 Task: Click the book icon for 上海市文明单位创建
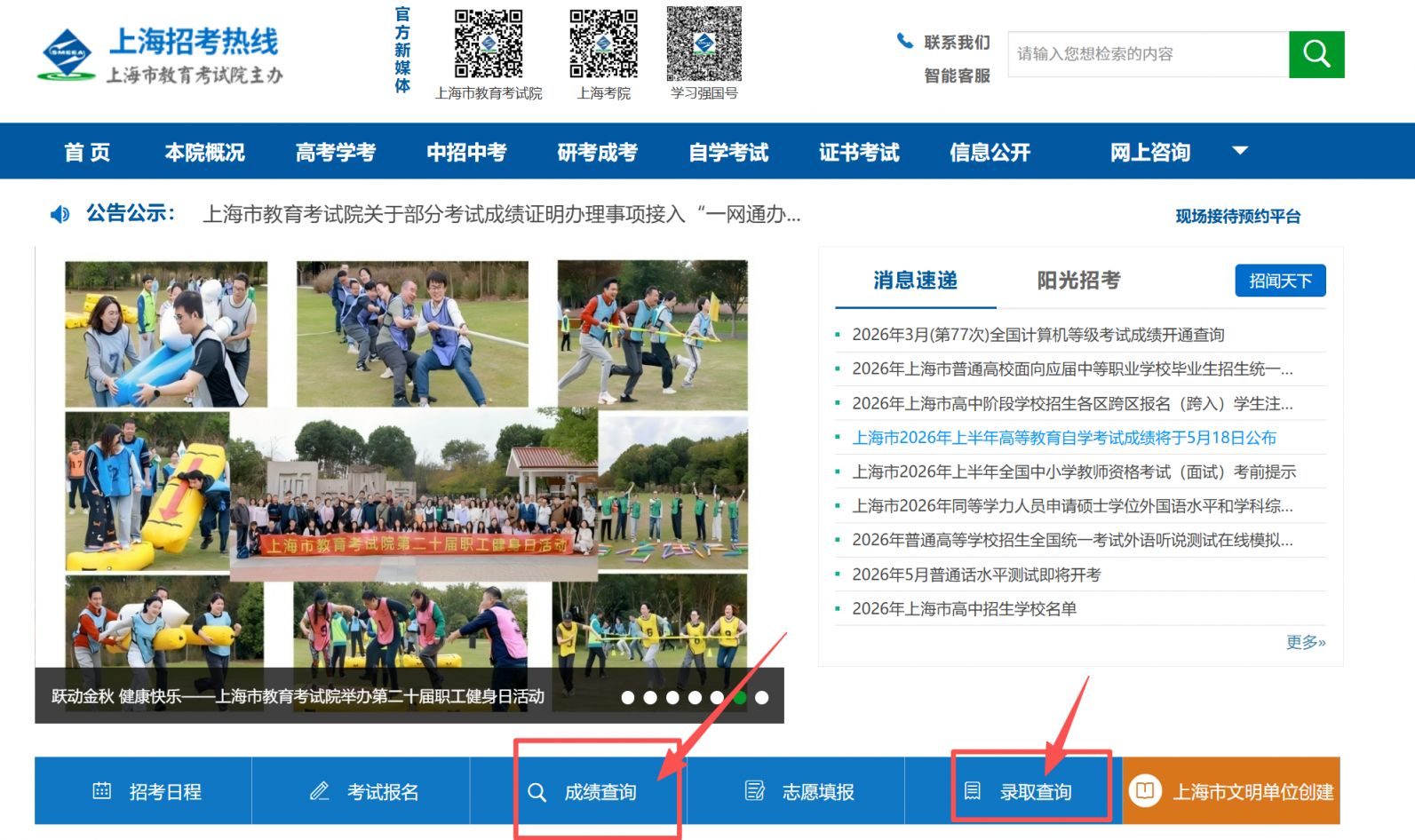tap(1145, 790)
